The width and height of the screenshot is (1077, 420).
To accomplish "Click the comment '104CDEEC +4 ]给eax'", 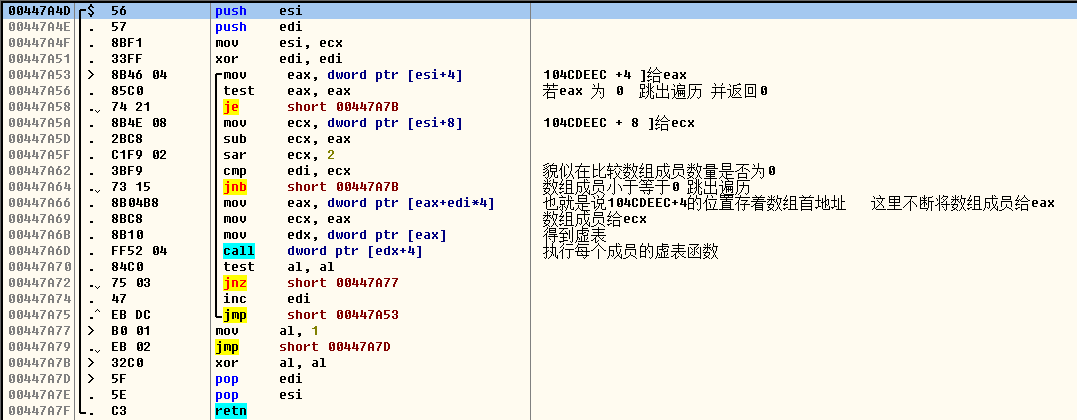I will [614, 75].
